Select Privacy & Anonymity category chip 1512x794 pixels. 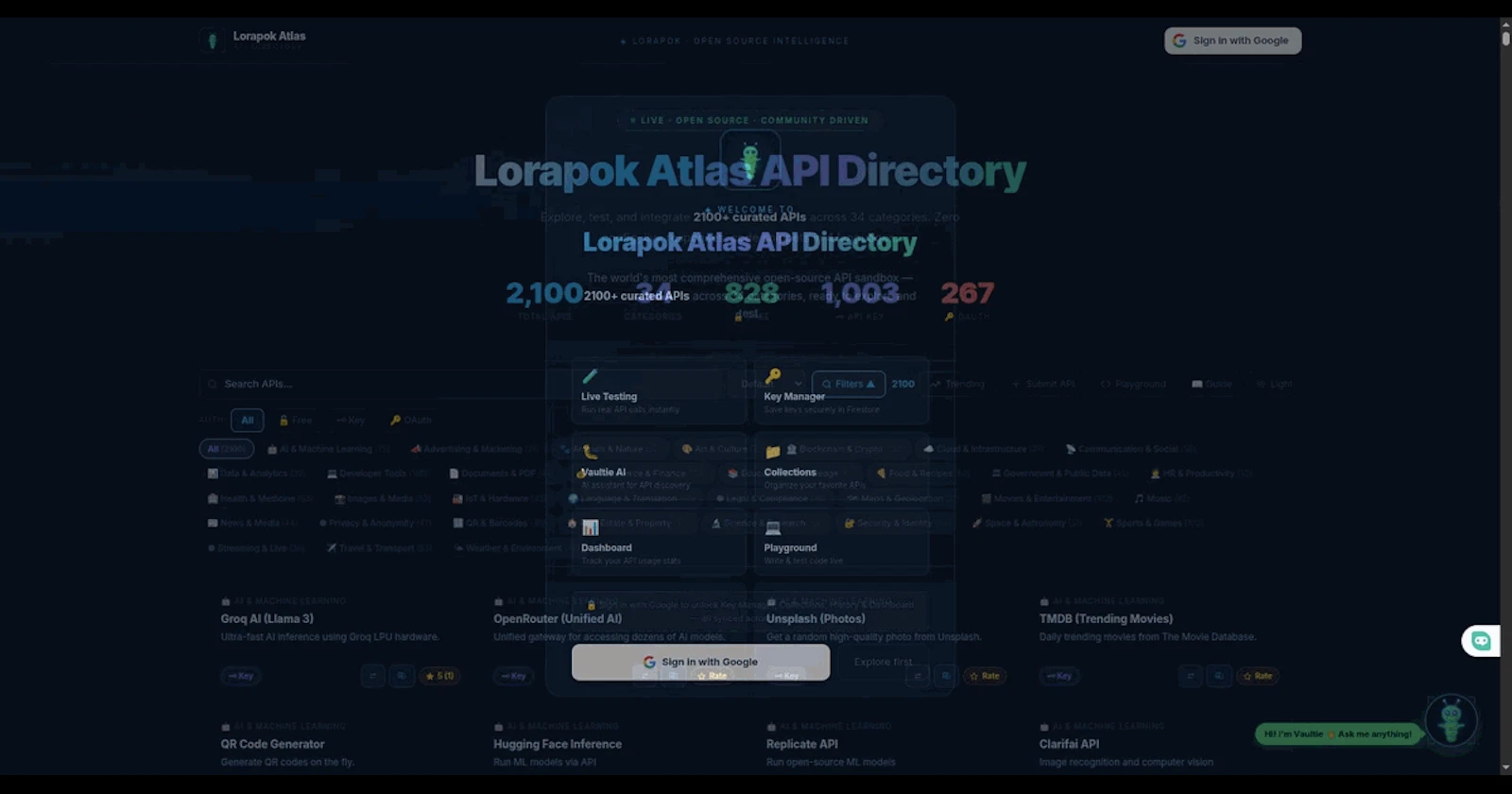(x=375, y=523)
